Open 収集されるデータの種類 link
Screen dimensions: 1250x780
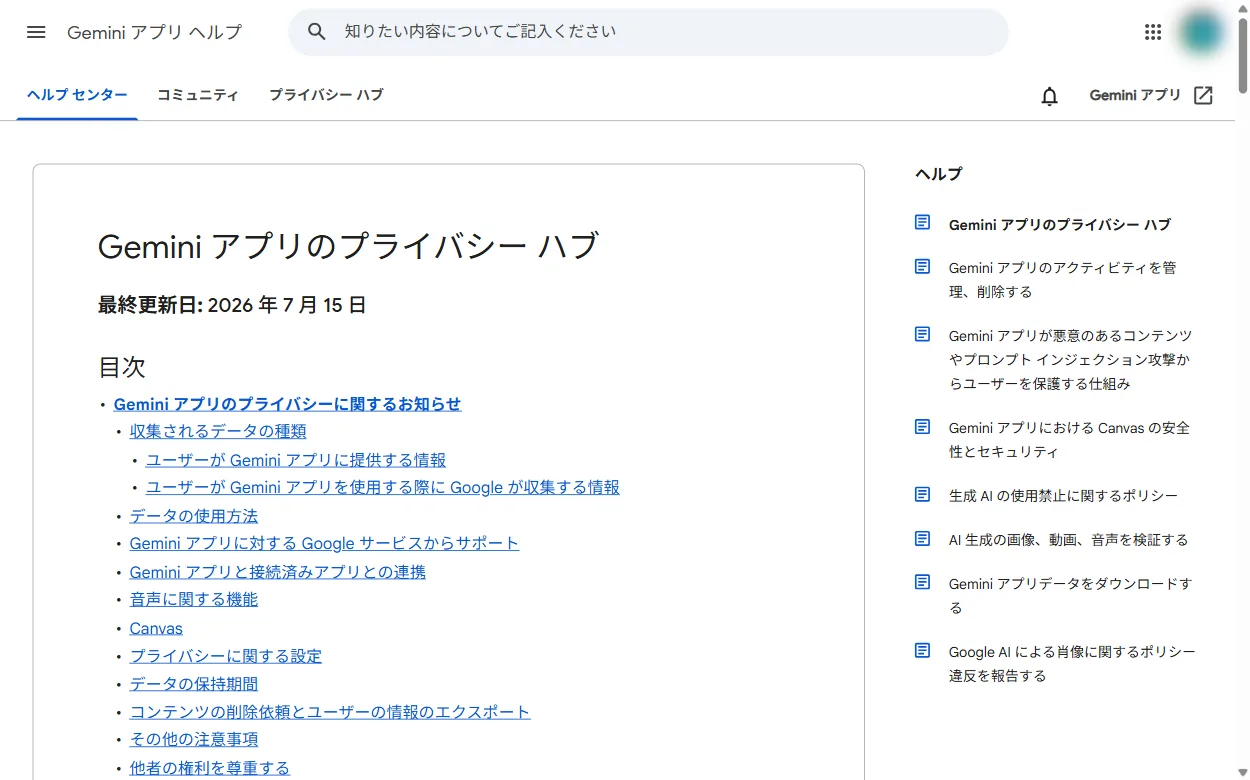(x=218, y=432)
